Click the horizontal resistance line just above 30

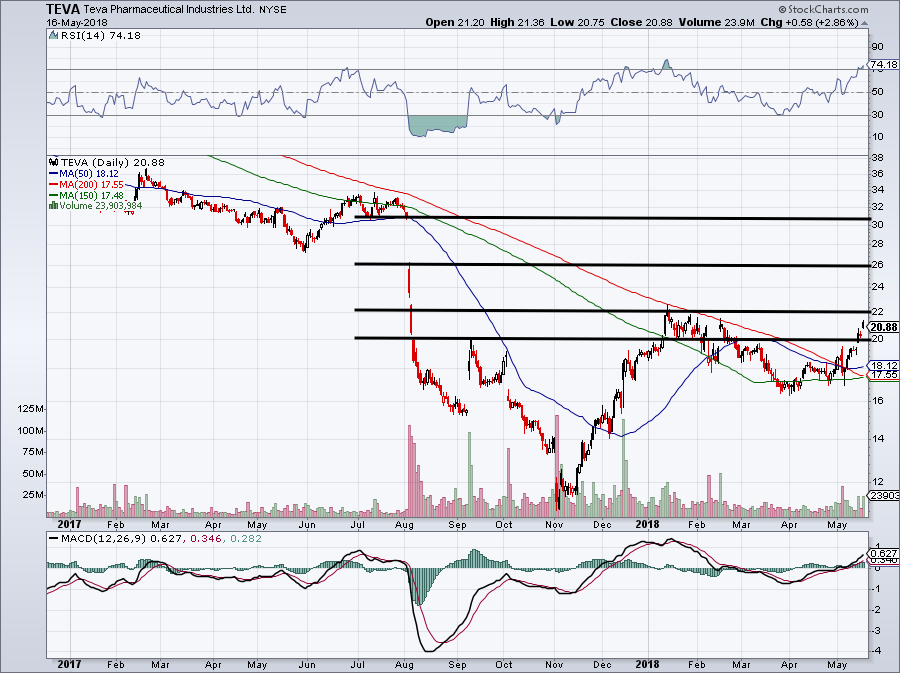612,218
